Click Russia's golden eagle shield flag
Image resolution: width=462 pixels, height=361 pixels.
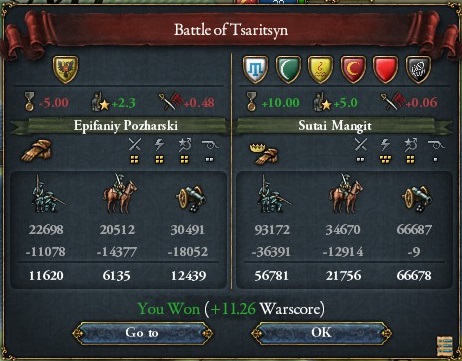click(65, 70)
